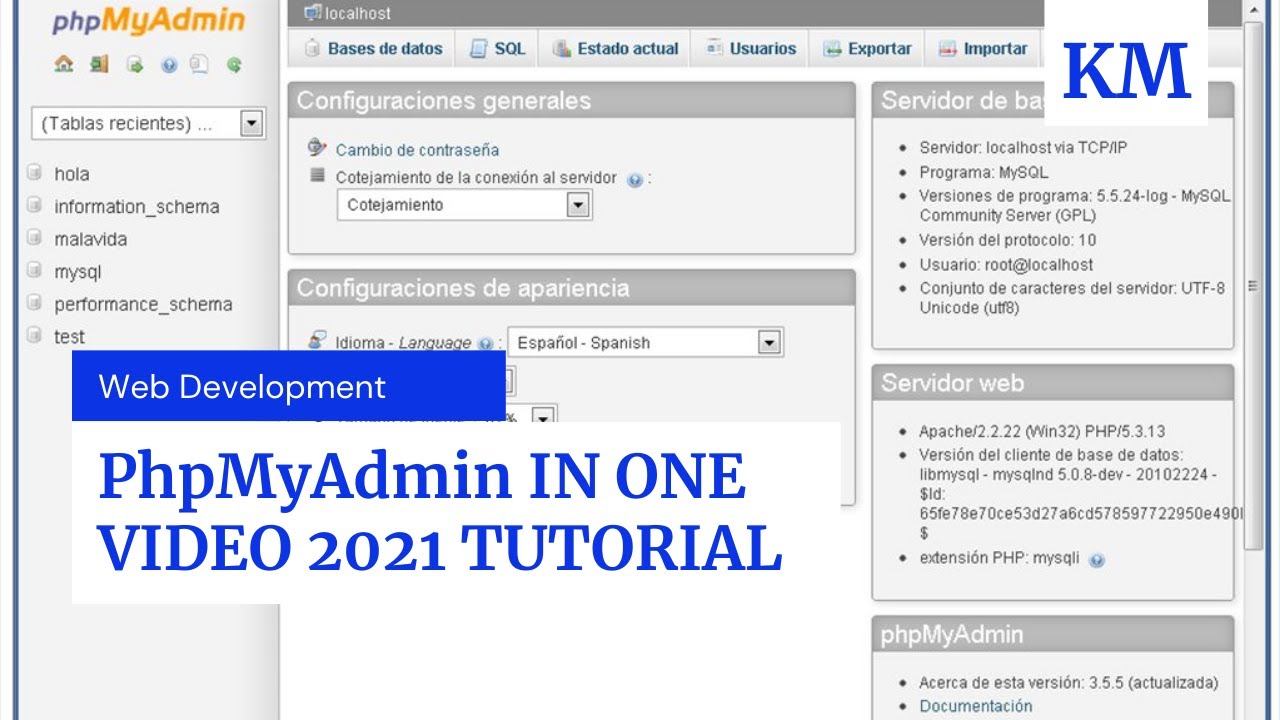Open the Estado actual tab
The image size is (1280, 720).
615,48
